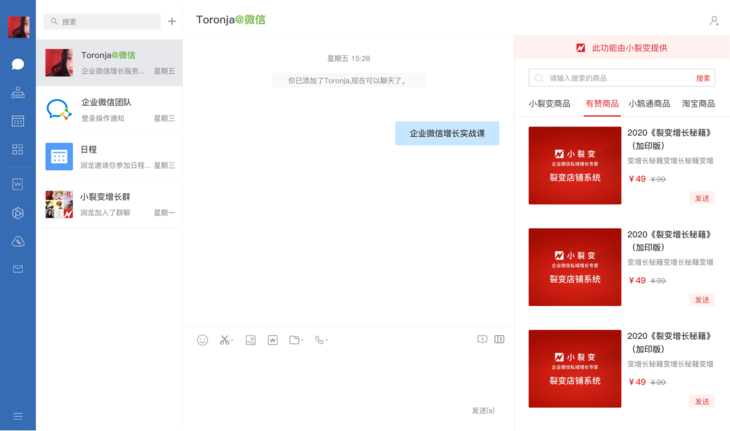
Task: Click the quick reply icon above input box
Action: point(482,339)
